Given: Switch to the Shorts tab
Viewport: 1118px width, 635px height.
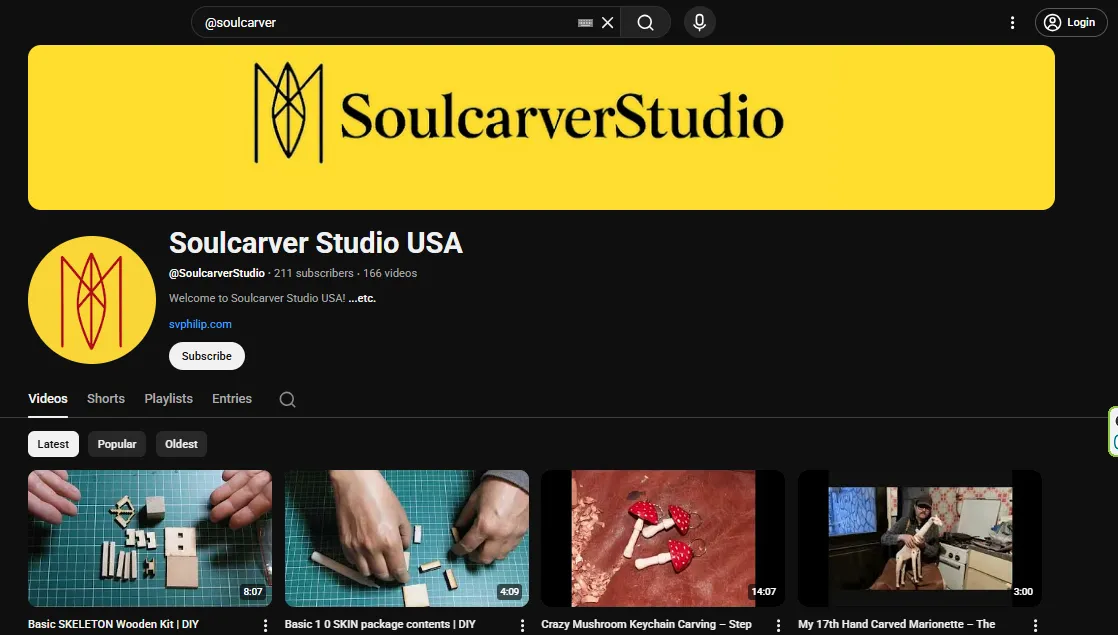Looking at the screenshot, I should click(x=105, y=398).
